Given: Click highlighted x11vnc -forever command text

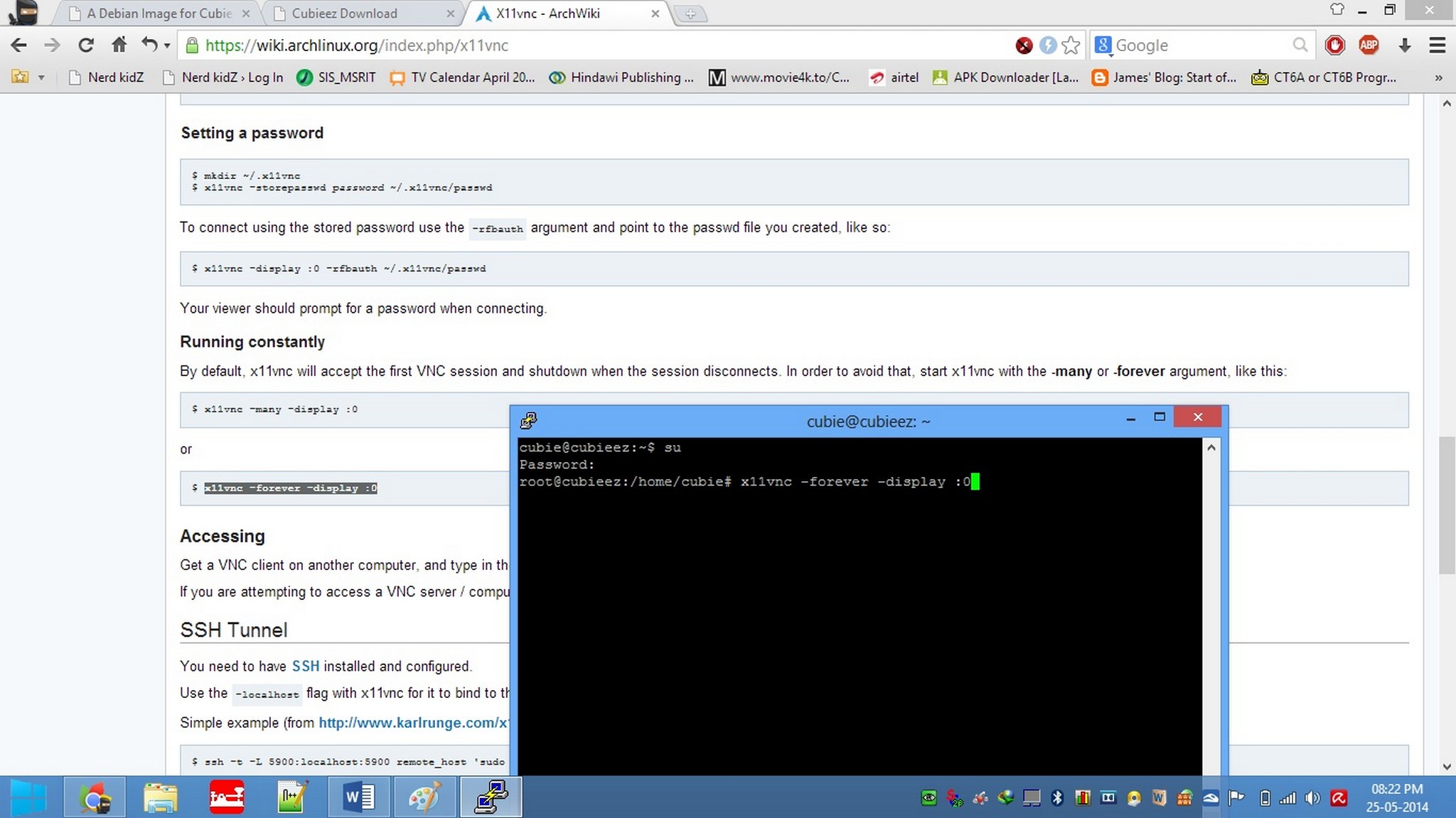Looking at the screenshot, I should click(291, 488).
